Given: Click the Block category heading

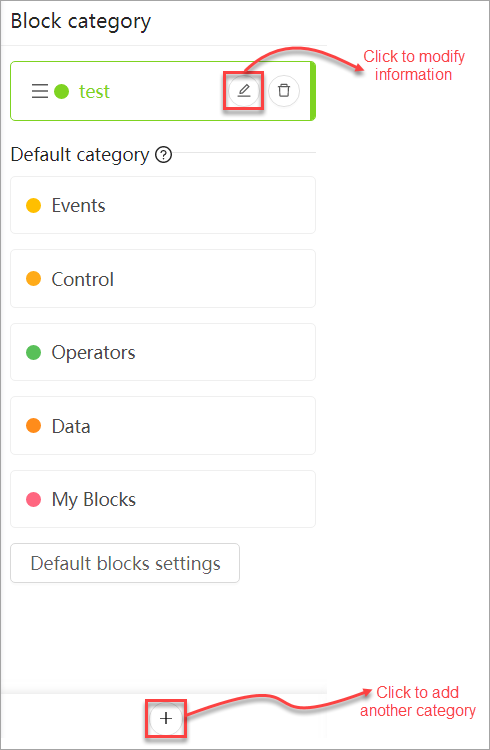Looking at the screenshot, I should click(81, 22).
